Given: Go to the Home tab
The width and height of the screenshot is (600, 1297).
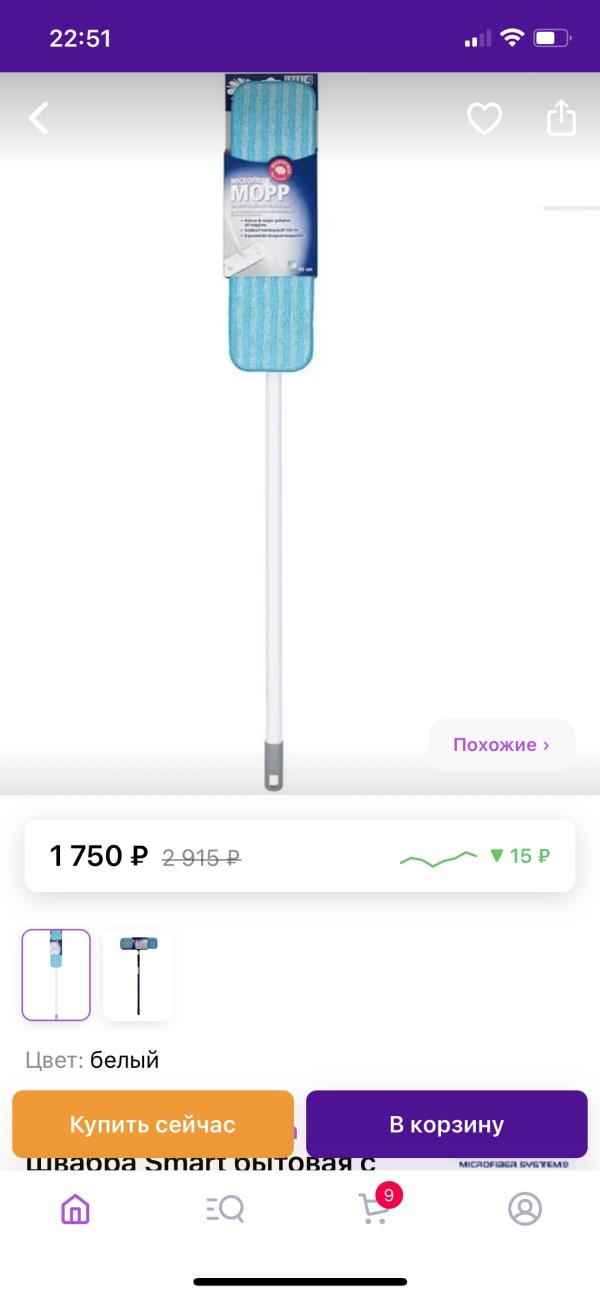Looking at the screenshot, I should (75, 1210).
